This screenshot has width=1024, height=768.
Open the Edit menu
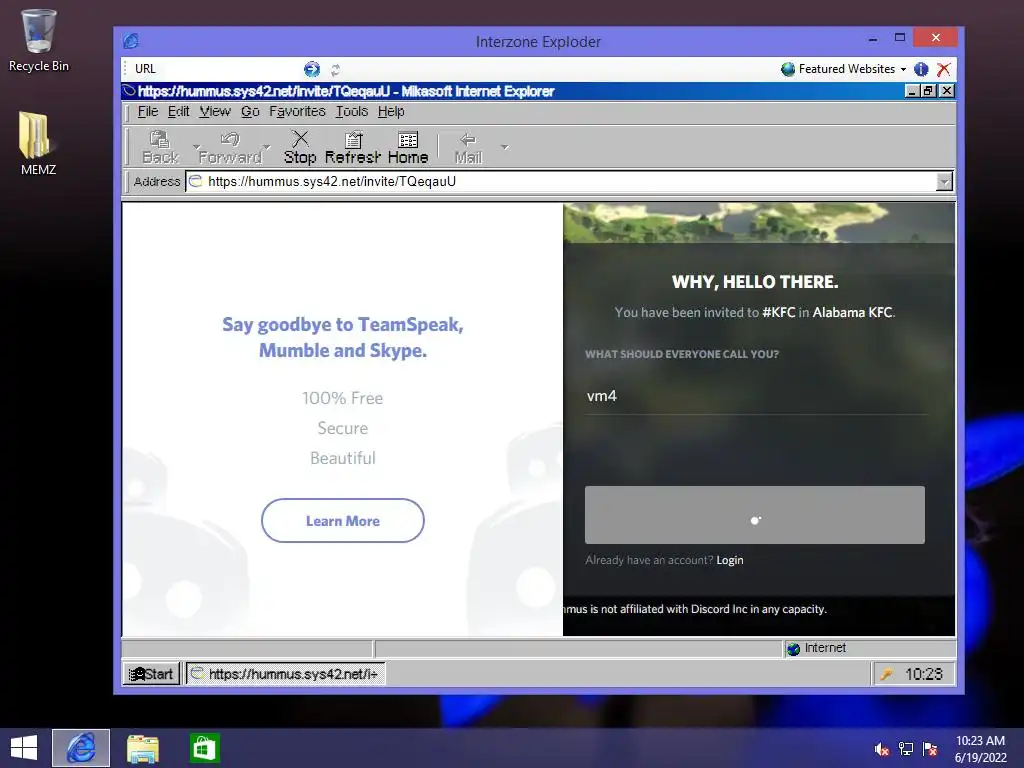pos(178,112)
